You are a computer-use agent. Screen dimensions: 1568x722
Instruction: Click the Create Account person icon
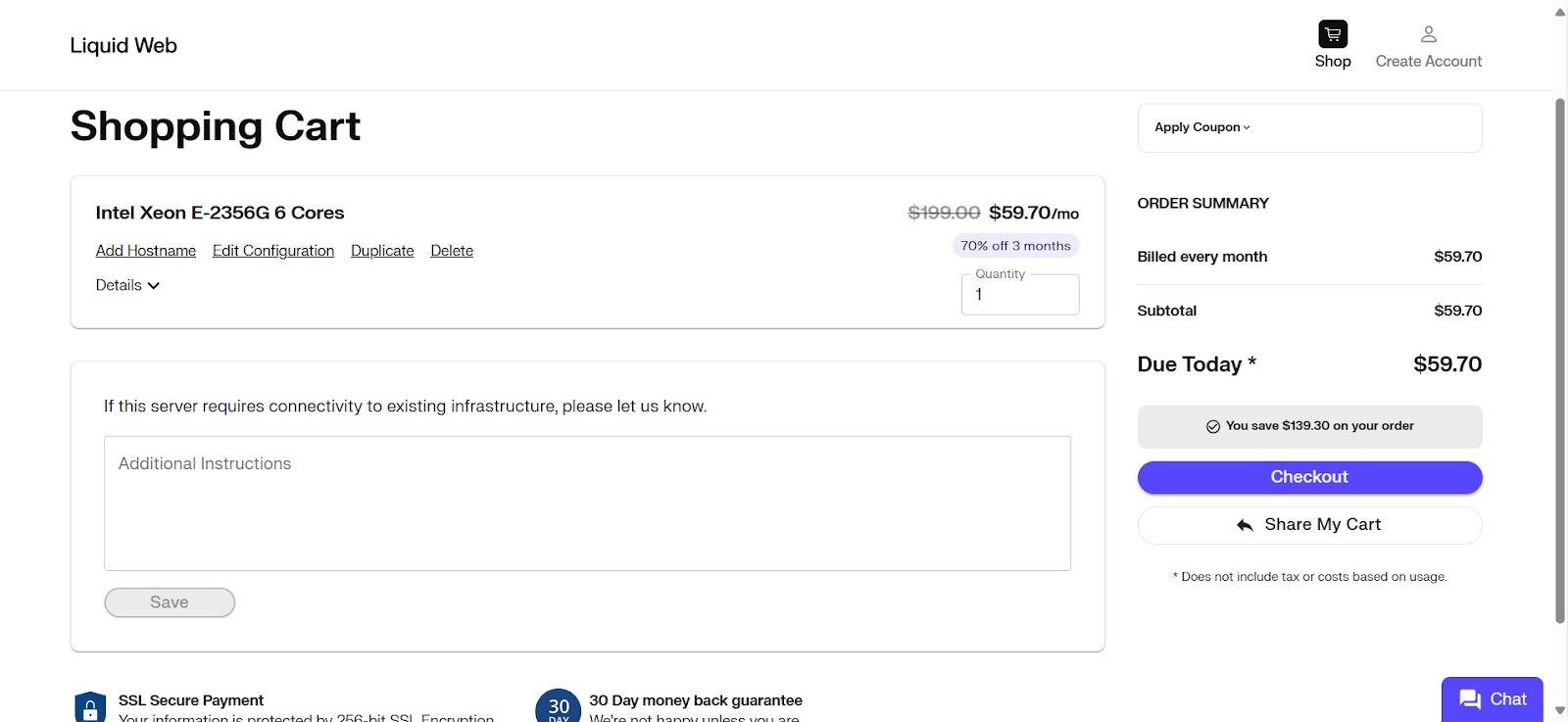click(1428, 34)
